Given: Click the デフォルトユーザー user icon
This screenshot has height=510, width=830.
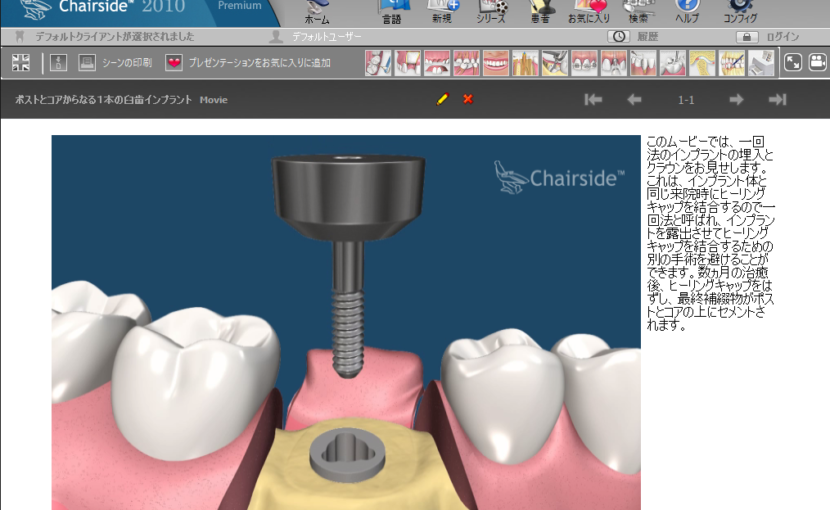Looking at the screenshot, I should (275, 37).
